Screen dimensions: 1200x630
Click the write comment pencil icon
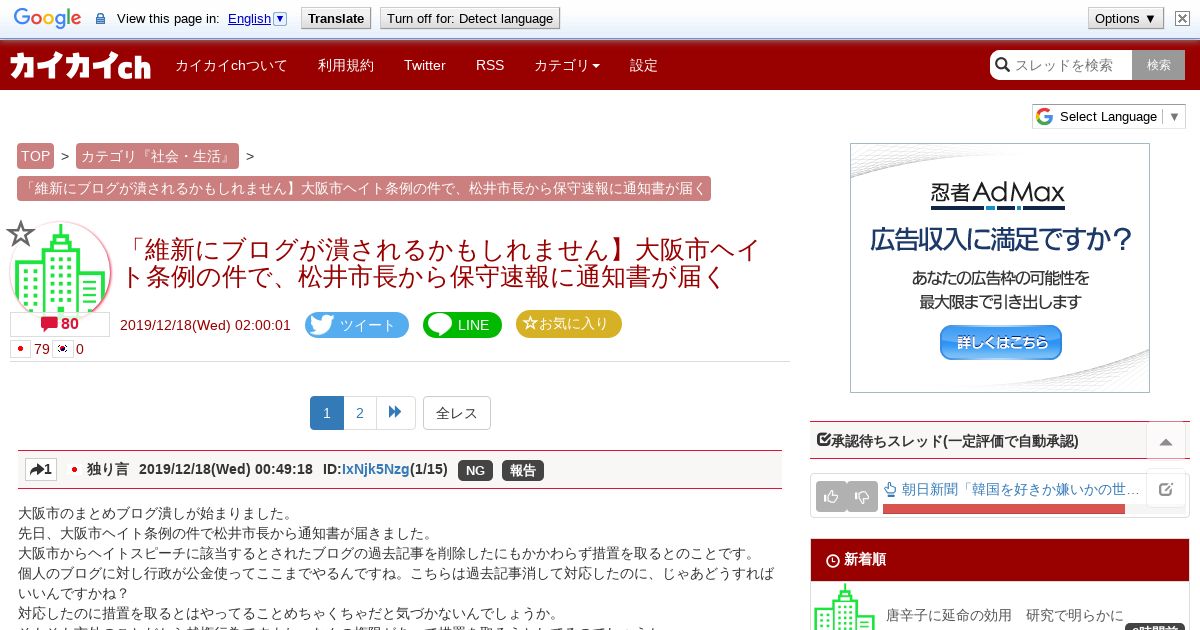tap(1166, 489)
